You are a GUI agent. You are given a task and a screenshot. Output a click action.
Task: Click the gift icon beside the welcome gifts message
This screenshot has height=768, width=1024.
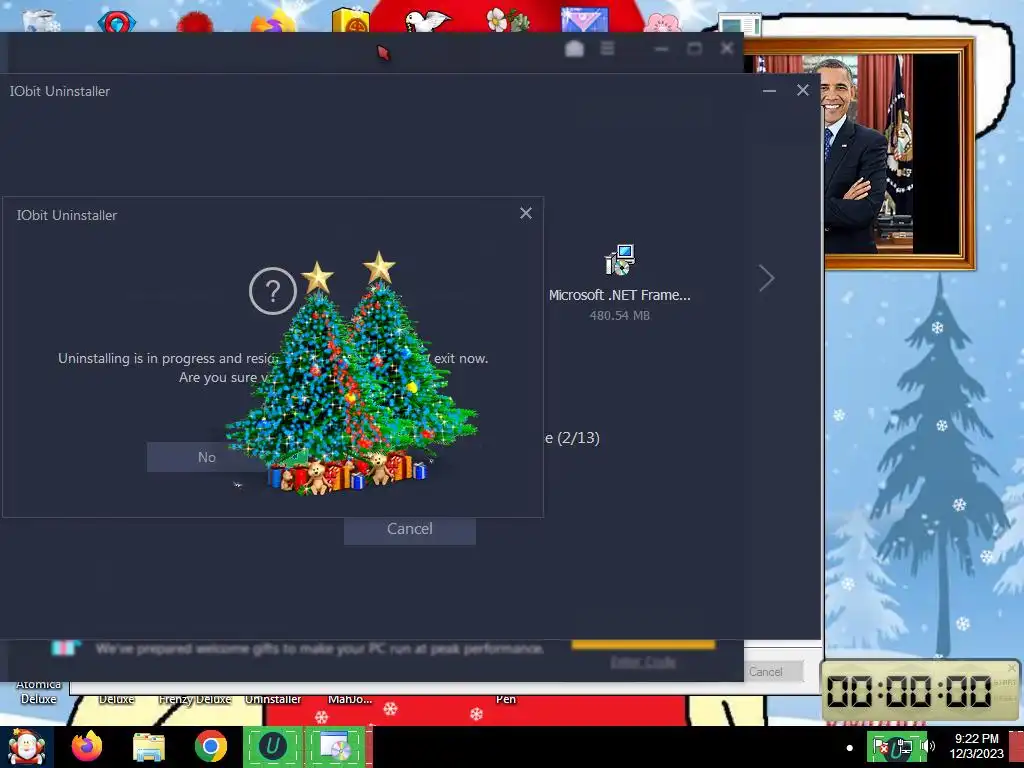(x=66, y=648)
